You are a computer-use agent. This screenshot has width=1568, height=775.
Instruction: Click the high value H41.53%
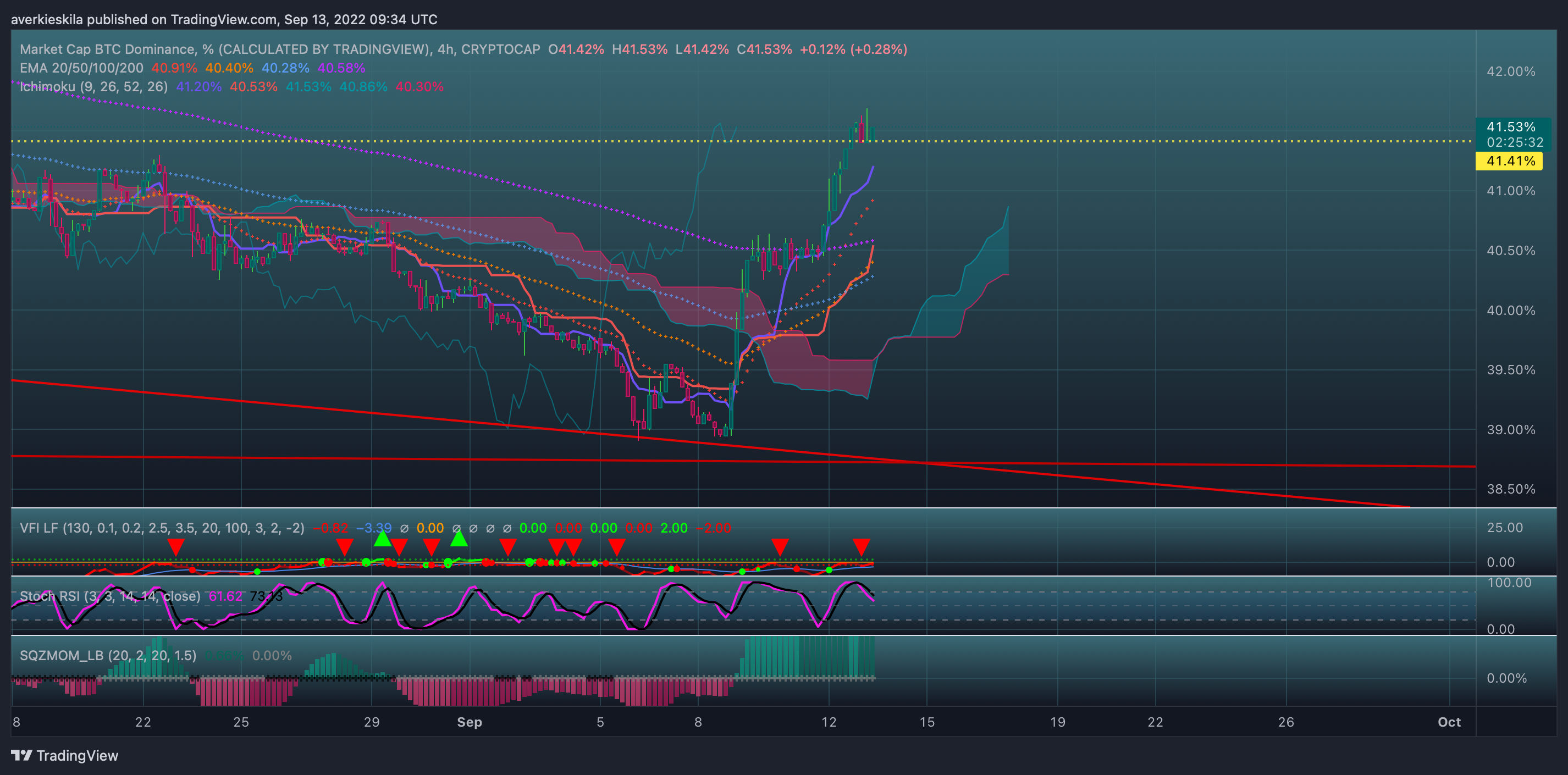pyautogui.click(x=640, y=49)
